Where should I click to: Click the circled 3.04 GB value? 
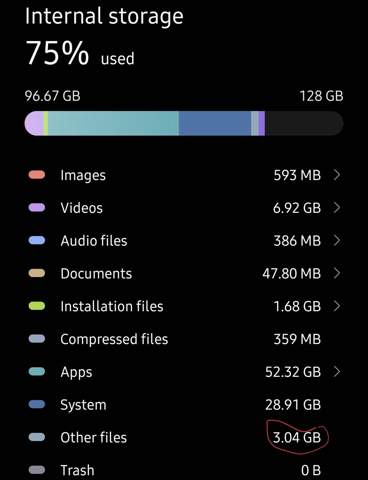pyautogui.click(x=297, y=437)
